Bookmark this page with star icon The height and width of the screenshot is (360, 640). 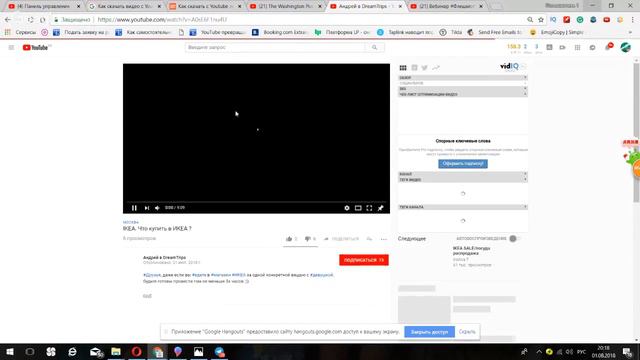click(x=541, y=20)
